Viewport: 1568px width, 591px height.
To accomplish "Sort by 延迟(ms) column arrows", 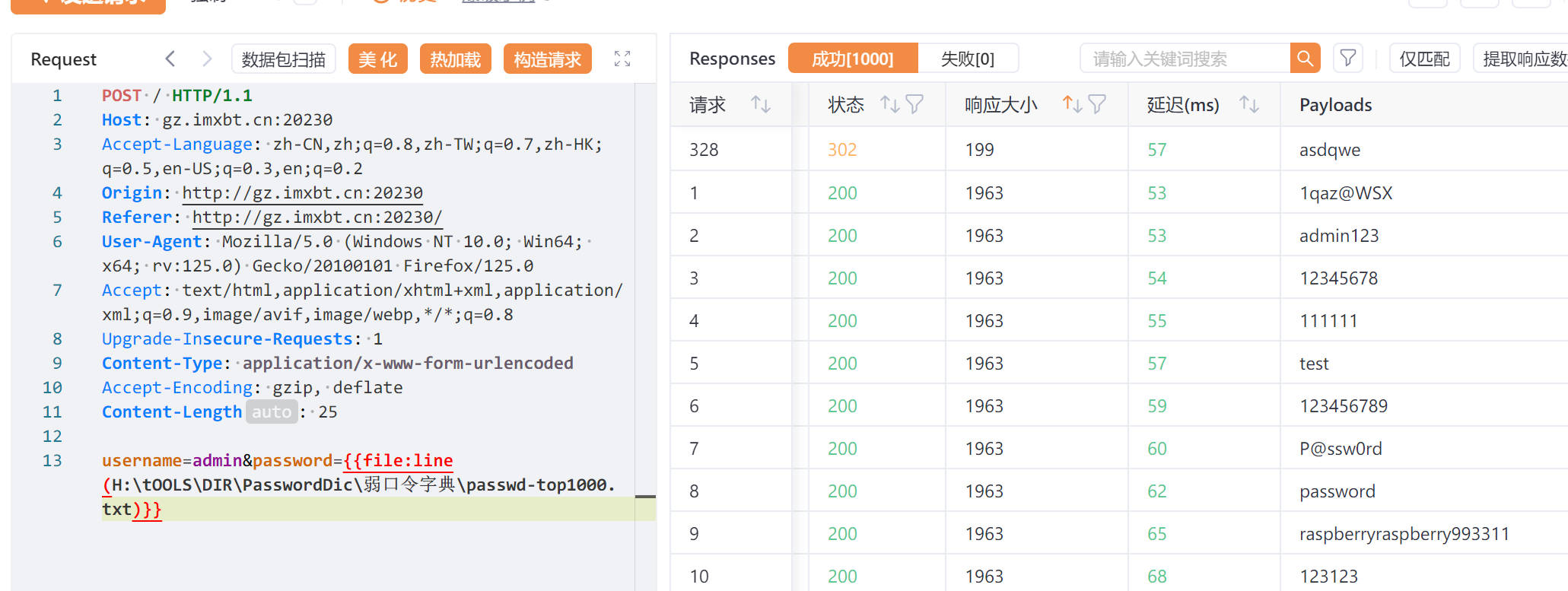I will tap(1248, 104).
